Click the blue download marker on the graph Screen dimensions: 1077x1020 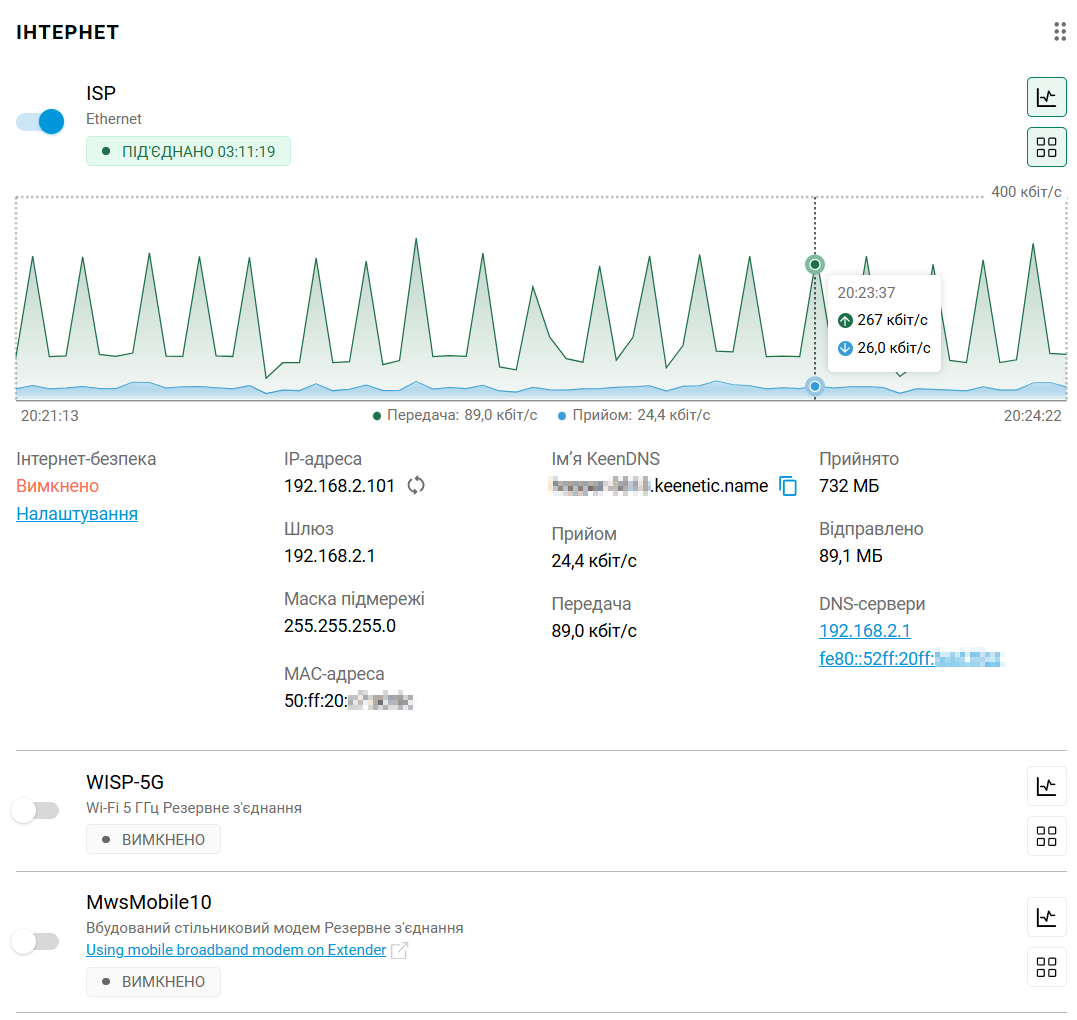pyautogui.click(x=815, y=386)
